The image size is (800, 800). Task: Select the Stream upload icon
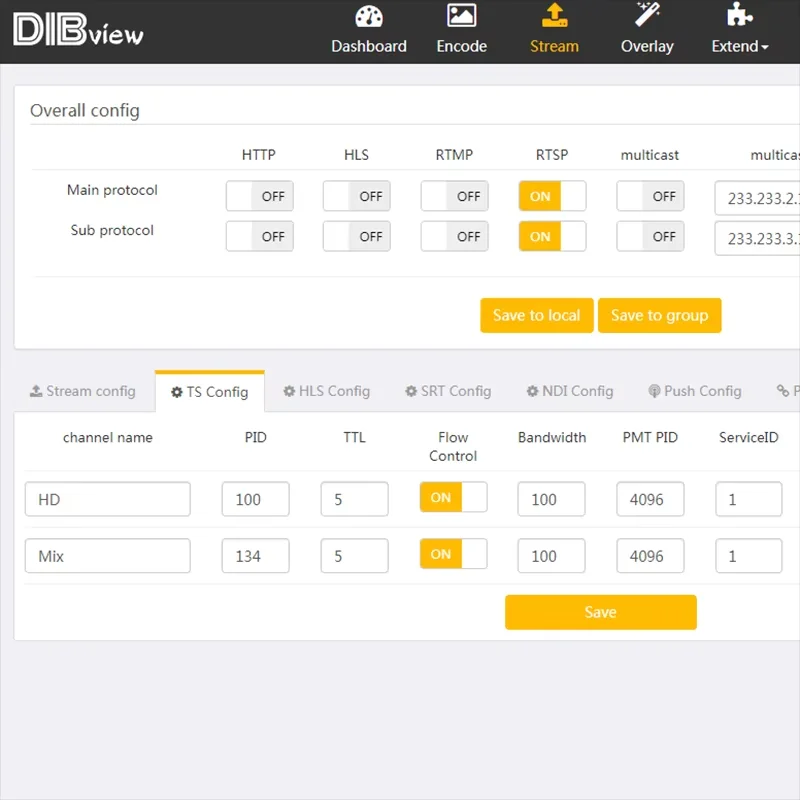pyautogui.click(x=554, y=15)
